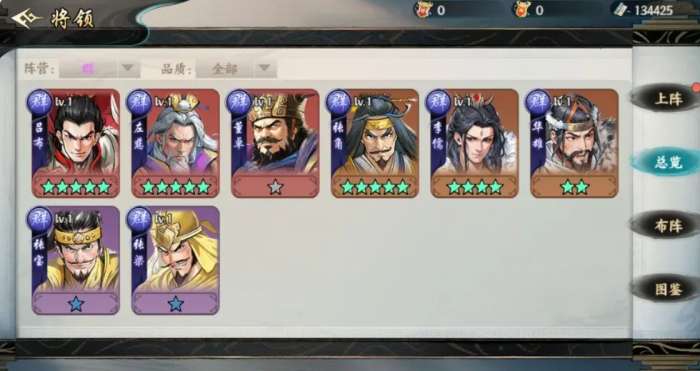Switch to the 上阵 tab
Image resolution: width=700 pixels, height=371 pixels.
tap(665, 99)
